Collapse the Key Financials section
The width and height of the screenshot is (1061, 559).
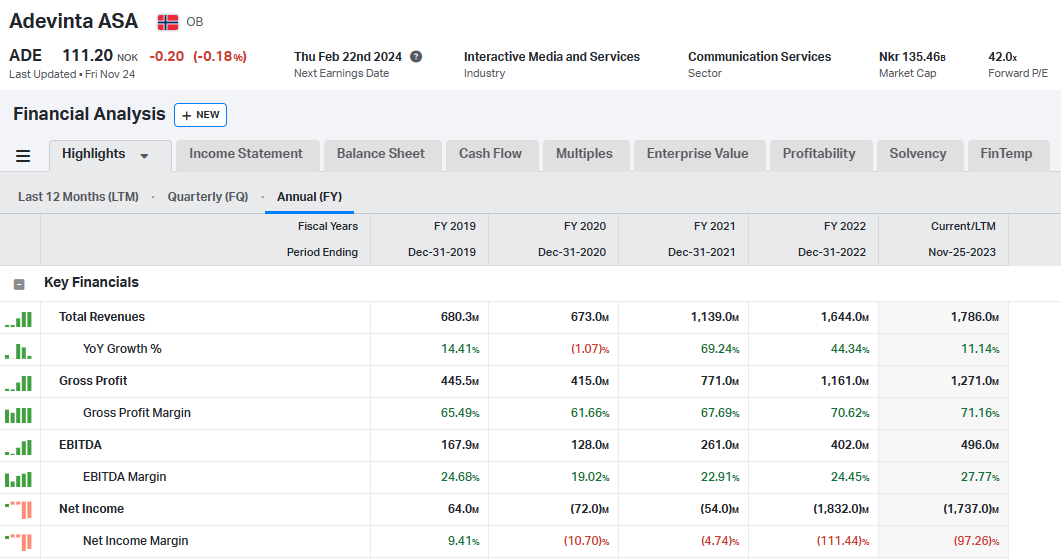(19, 284)
